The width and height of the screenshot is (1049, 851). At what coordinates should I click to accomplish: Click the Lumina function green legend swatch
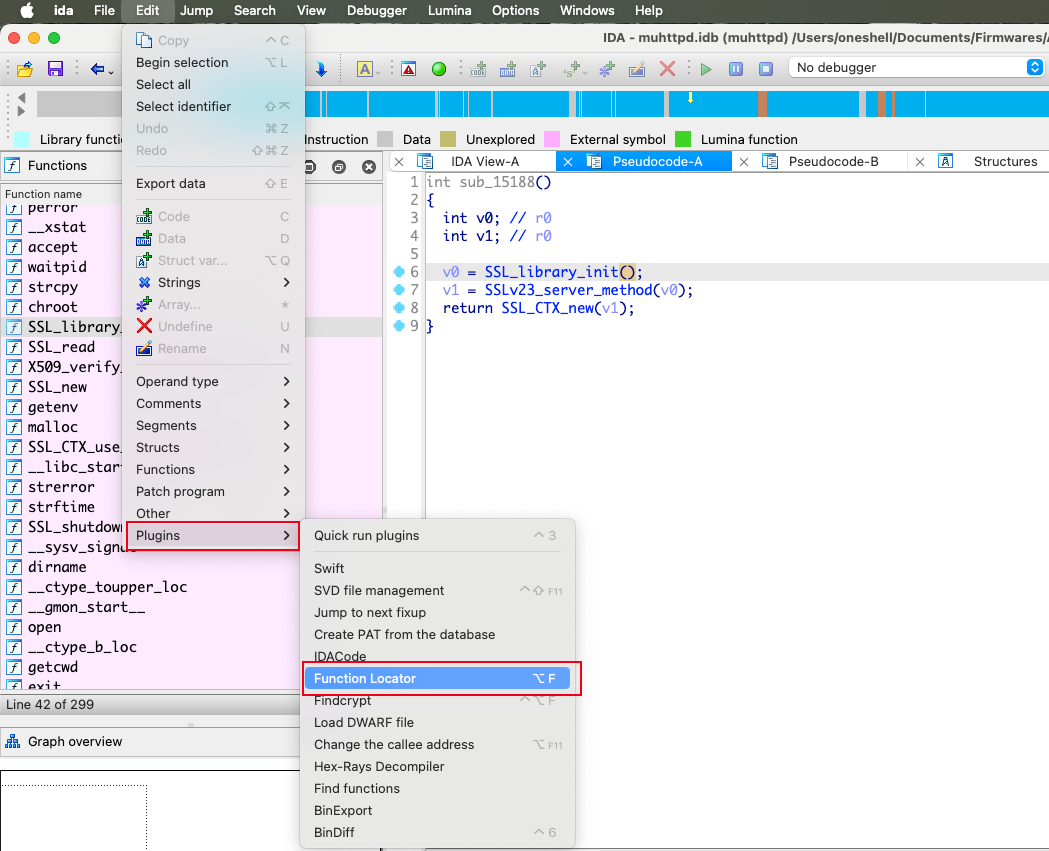click(x=683, y=139)
